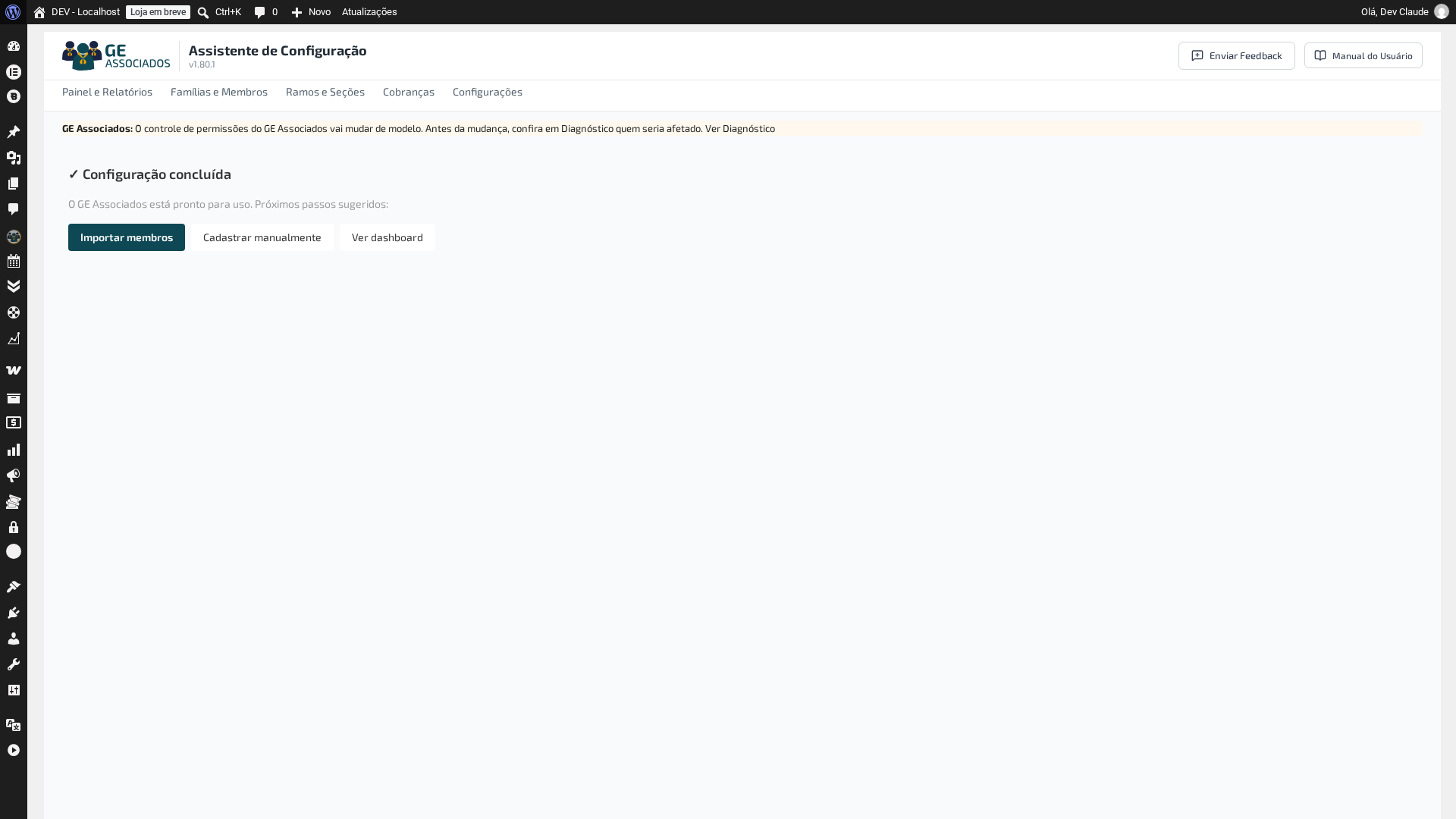This screenshot has height=819, width=1456.
Task: Open the Novo menu in admin bar
Action: tap(311, 12)
